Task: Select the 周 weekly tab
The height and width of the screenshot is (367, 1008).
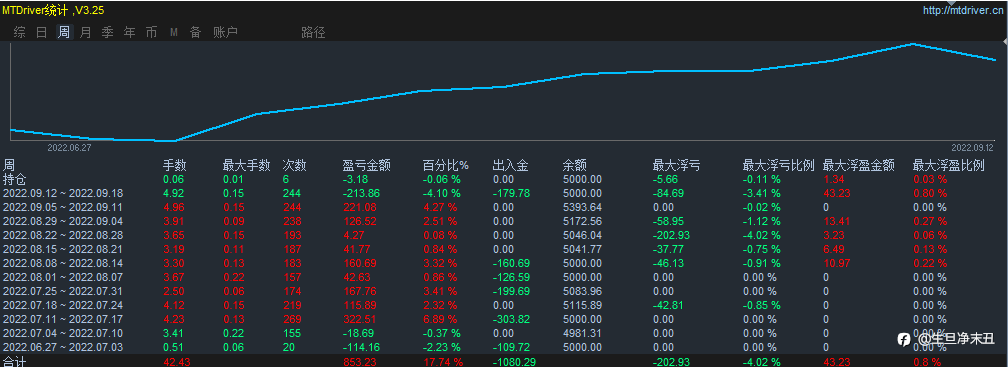Action: pyautogui.click(x=64, y=32)
